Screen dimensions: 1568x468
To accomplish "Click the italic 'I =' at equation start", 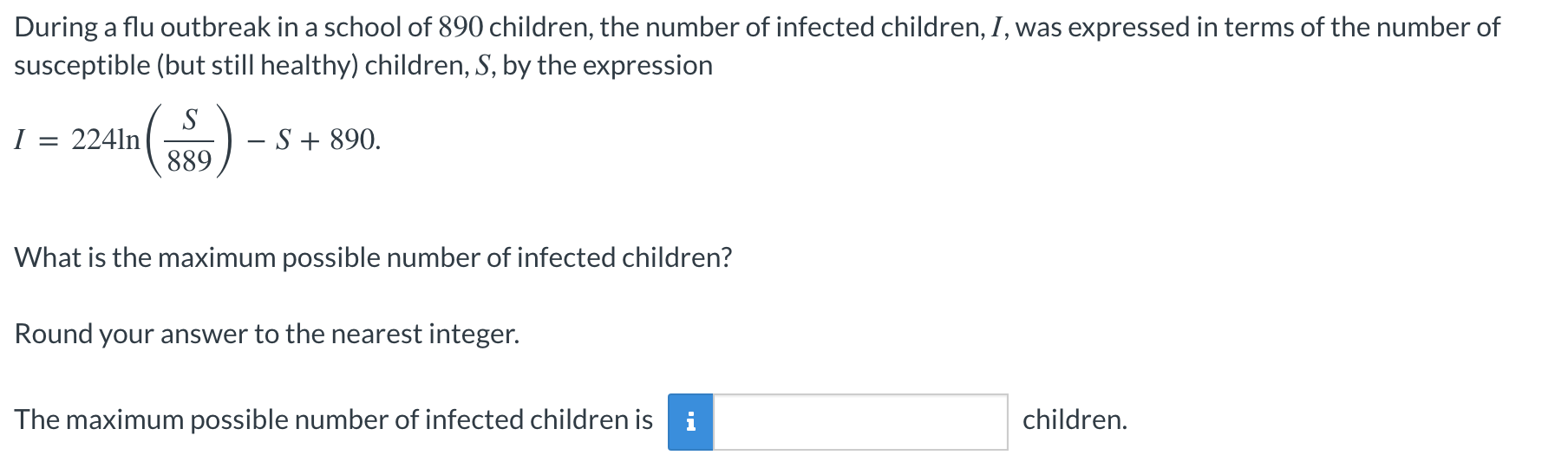I will [x=34, y=140].
